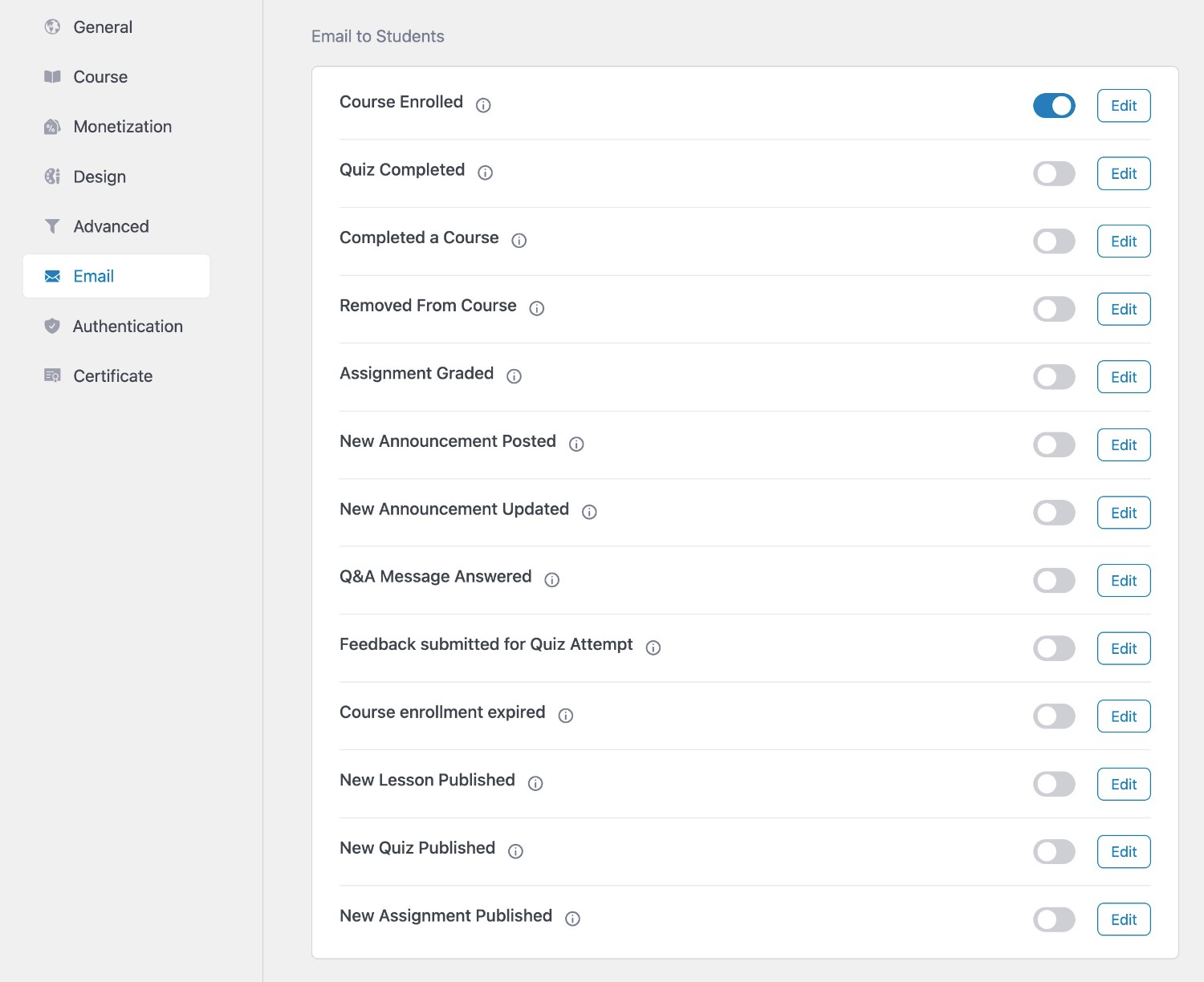Open Advanced settings tab

coord(116,226)
